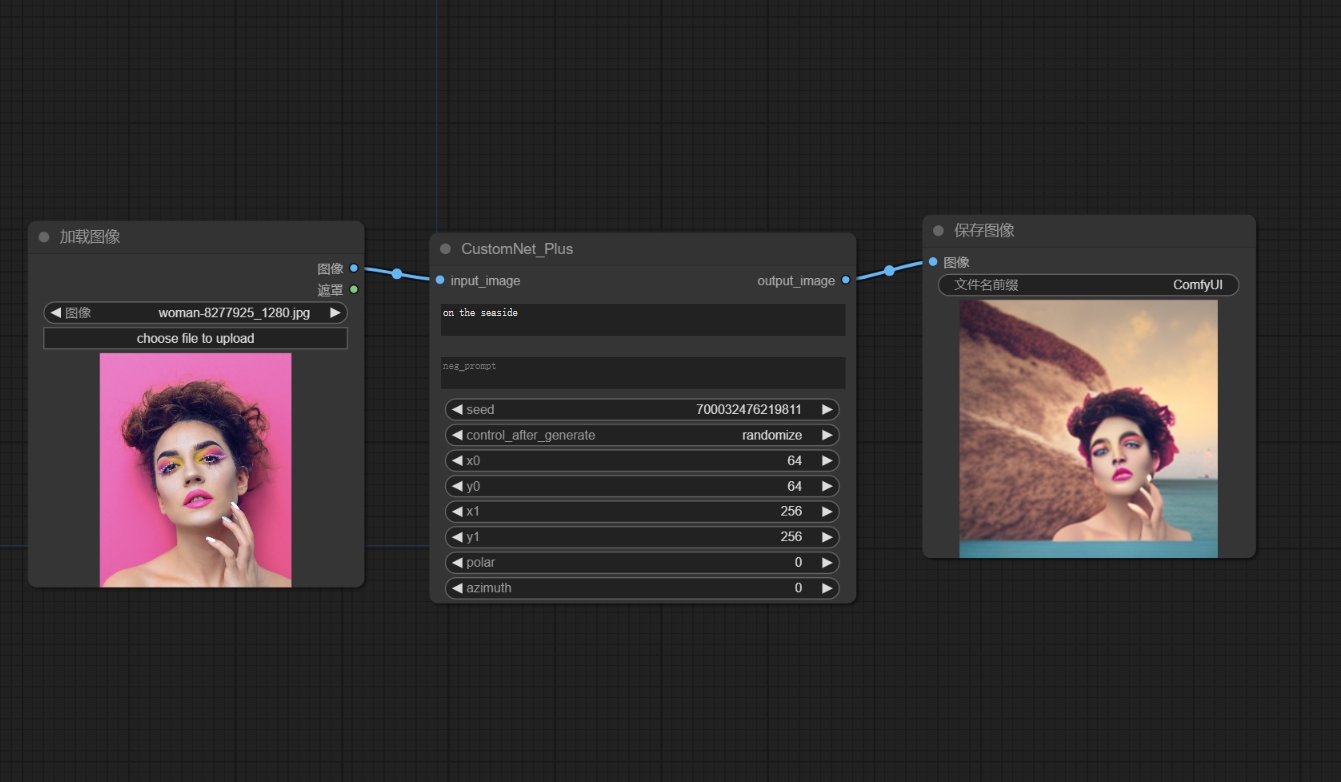The width and height of the screenshot is (1341, 782).
Task: Click the choose file to upload button
Action: [195, 338]
